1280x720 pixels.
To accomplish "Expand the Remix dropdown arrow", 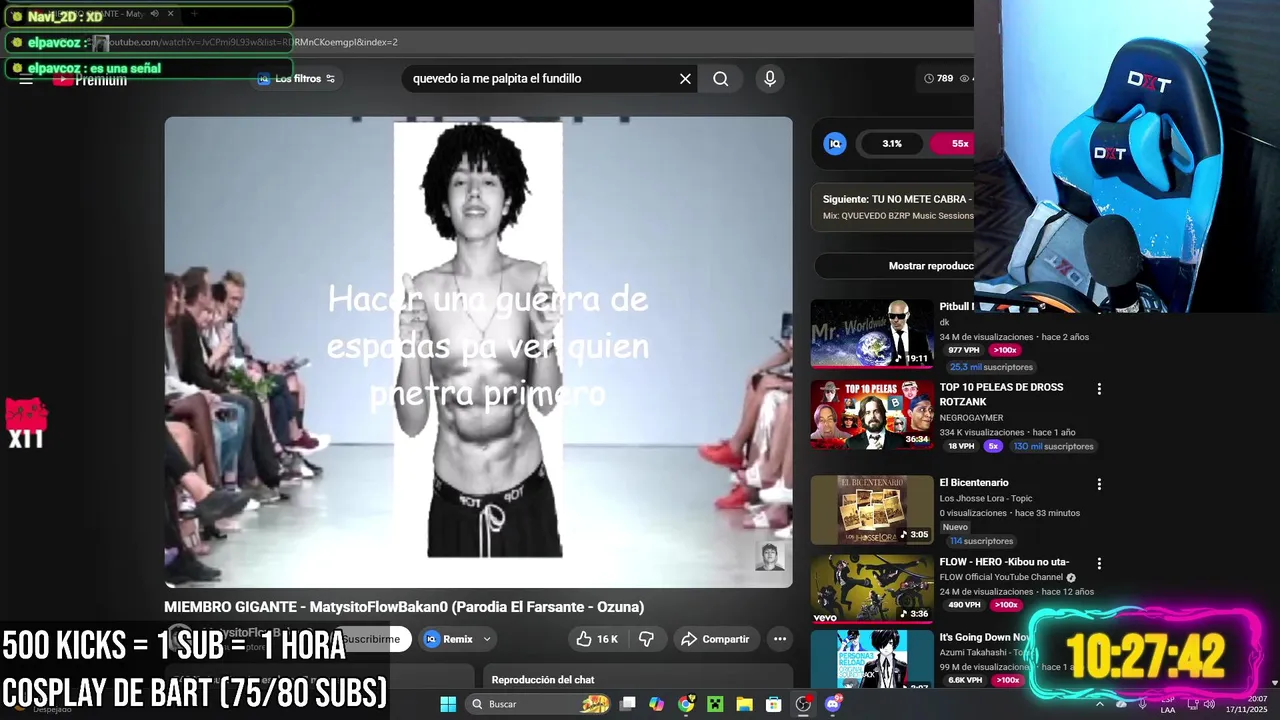I will pos(487,639).
